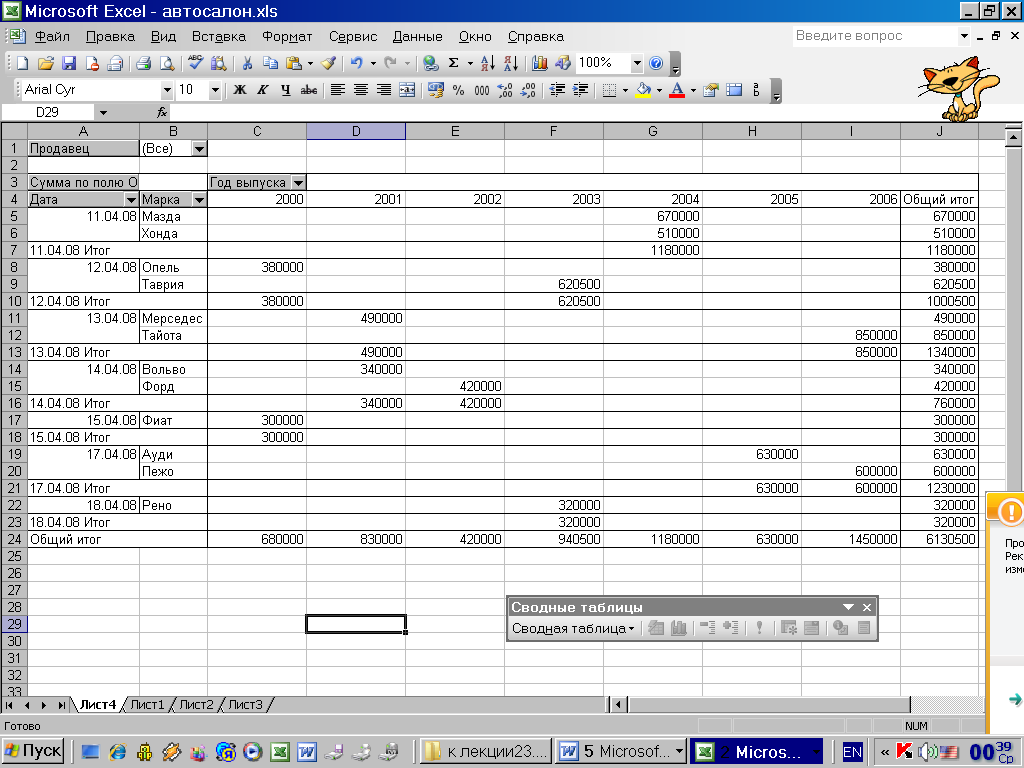Toggle italic К formatting
This screenshot has width=1024, height=768.
pyautogui.click(x=263, y=90)
